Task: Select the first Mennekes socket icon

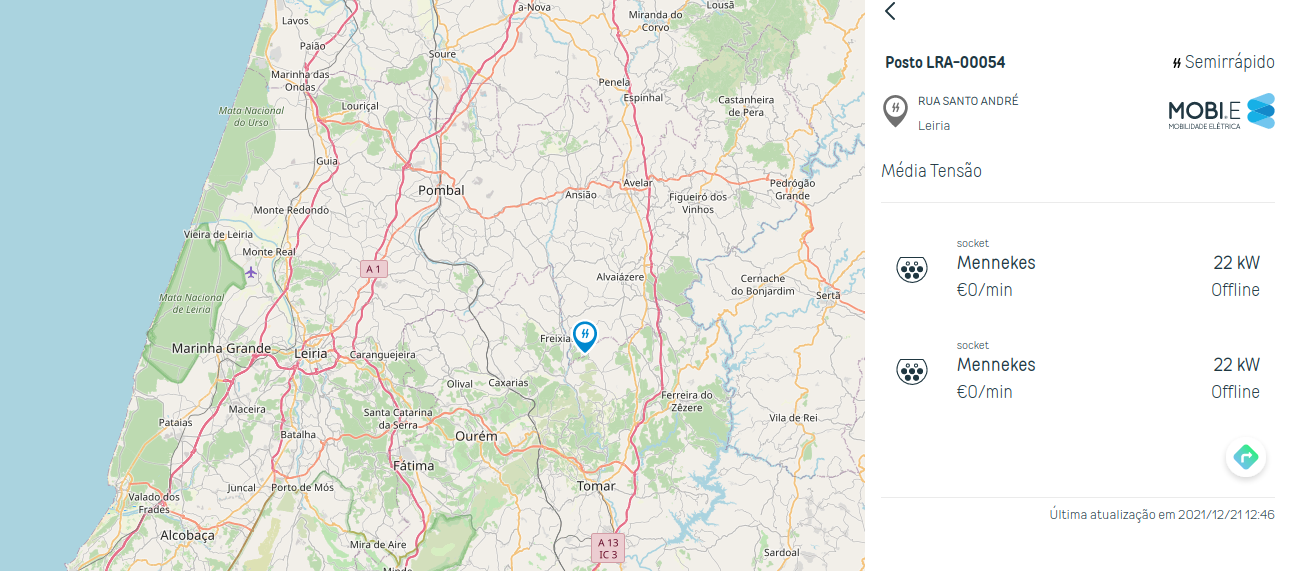Action: [911, 269]
